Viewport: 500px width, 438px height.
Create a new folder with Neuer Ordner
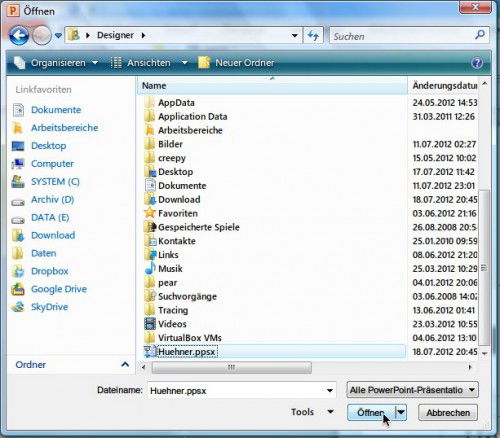click(x=236, y=63)
